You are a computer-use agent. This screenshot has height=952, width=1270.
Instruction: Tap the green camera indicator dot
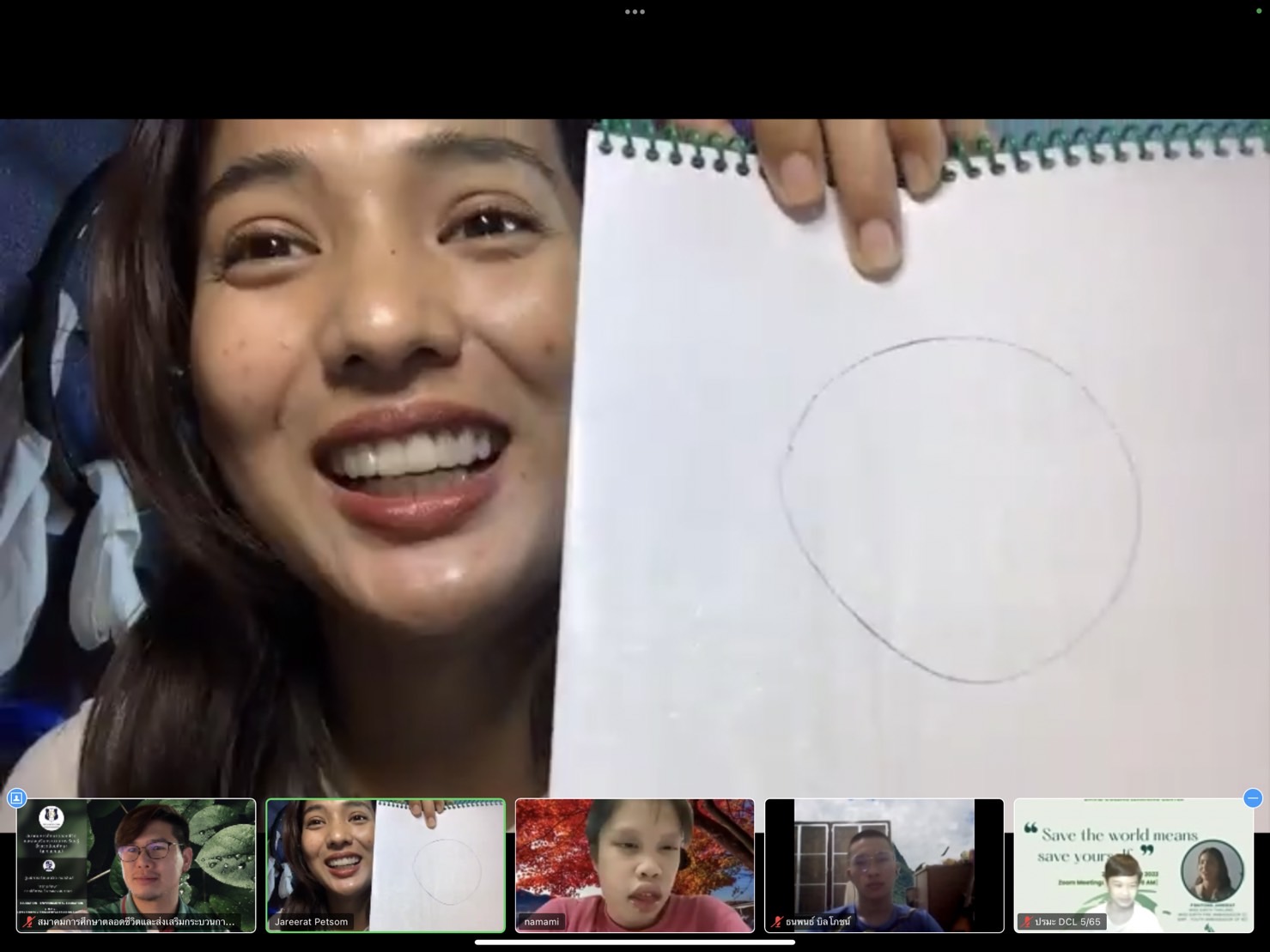[x=1259, y=11]
